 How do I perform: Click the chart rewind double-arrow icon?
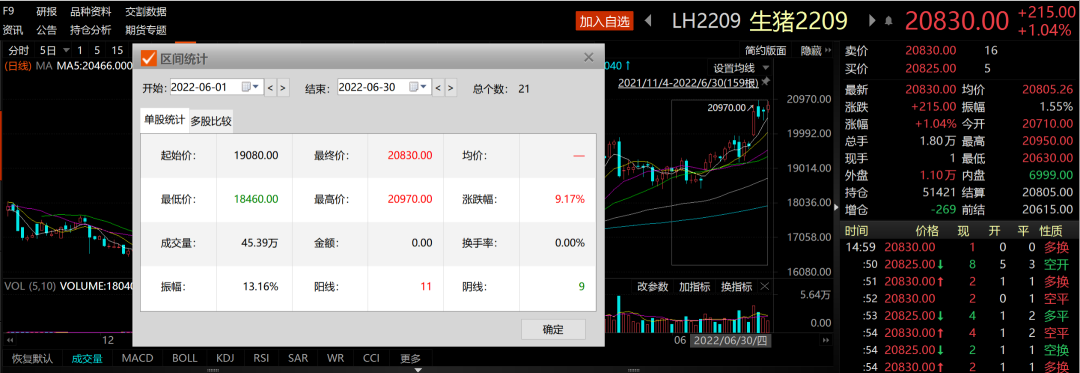[x=10, y=340]
